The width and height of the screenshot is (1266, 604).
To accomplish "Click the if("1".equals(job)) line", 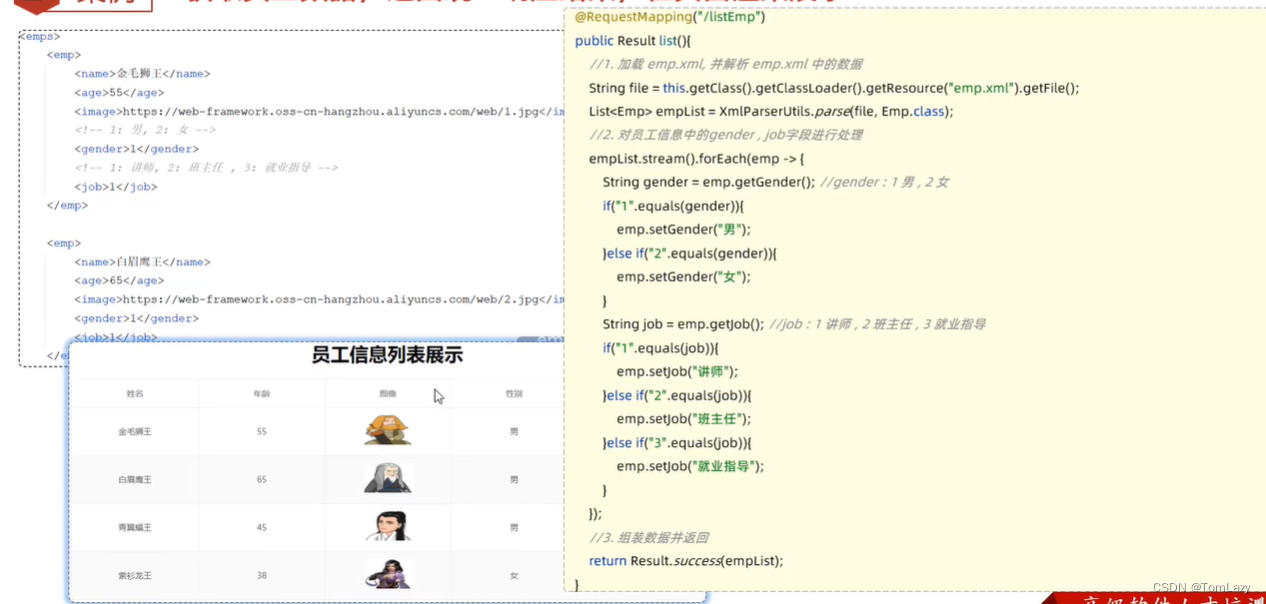I will pos(661,348).
